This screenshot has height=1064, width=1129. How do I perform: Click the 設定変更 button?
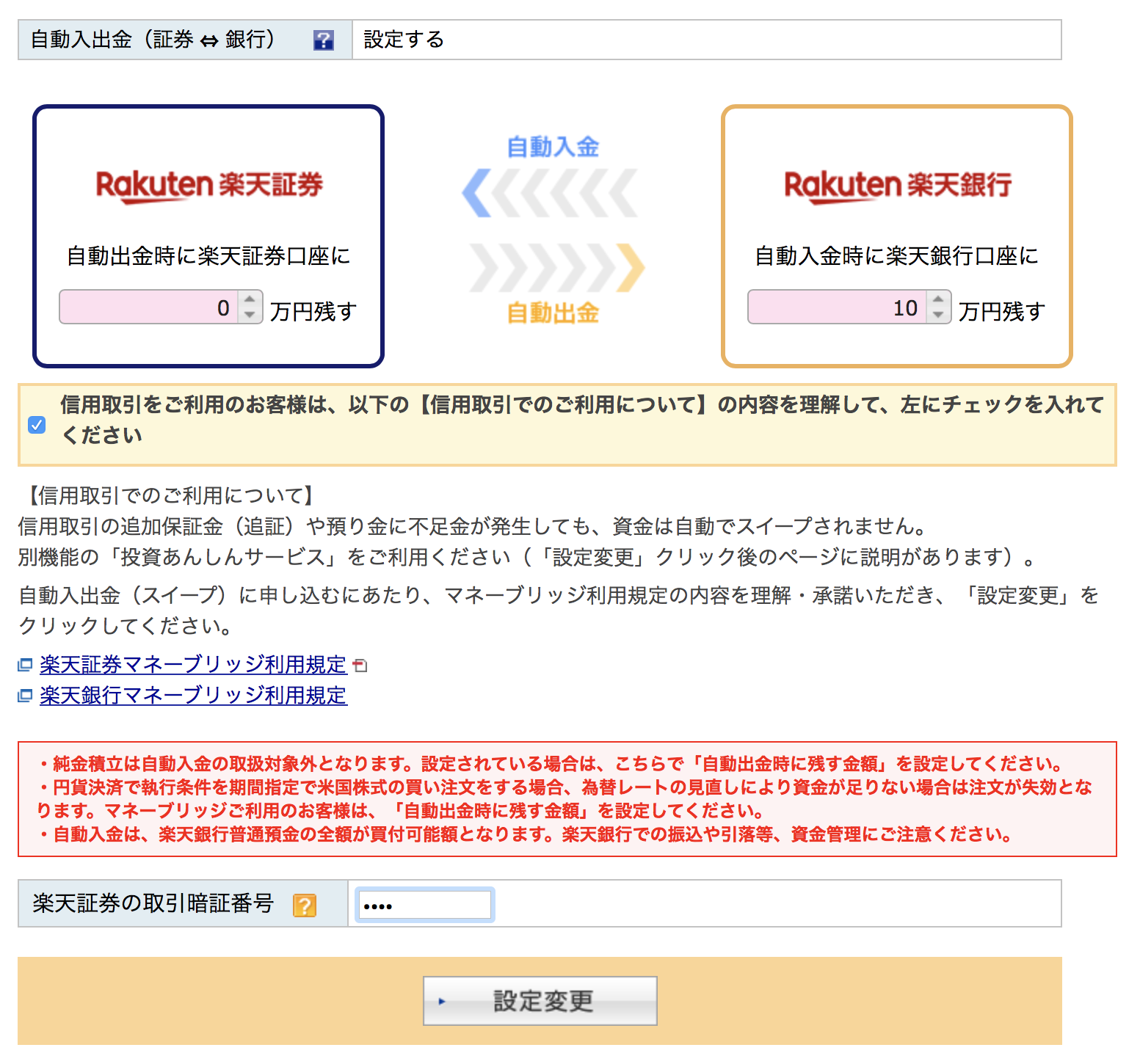click(x=540, y=1001)
